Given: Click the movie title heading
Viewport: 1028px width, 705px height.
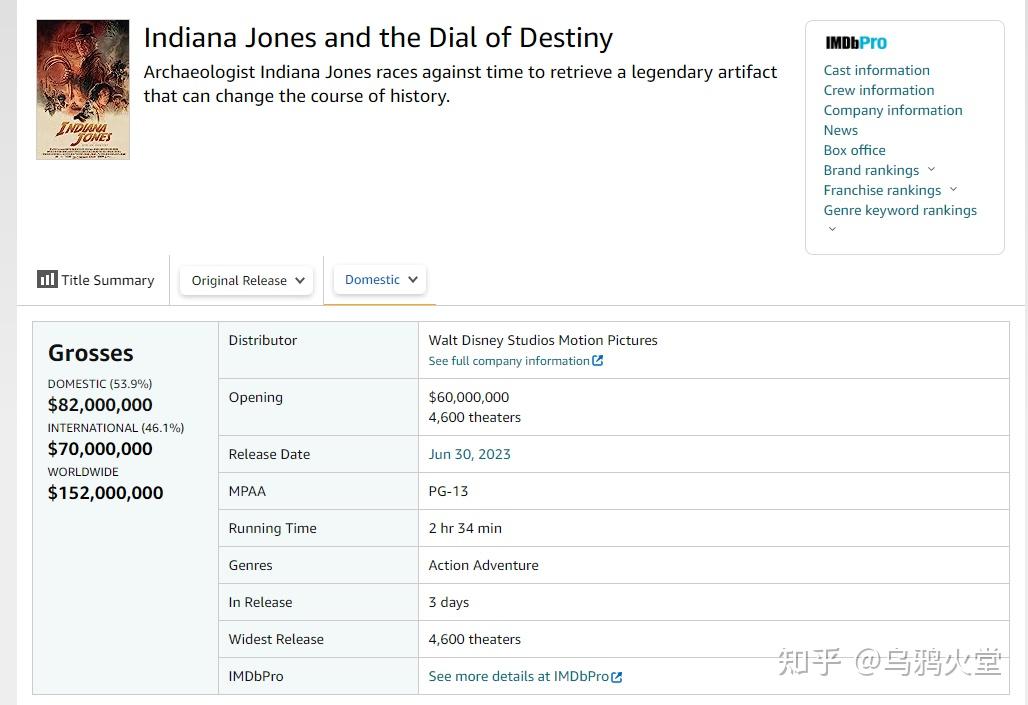Looking at the screenshot, I should 378,38.
